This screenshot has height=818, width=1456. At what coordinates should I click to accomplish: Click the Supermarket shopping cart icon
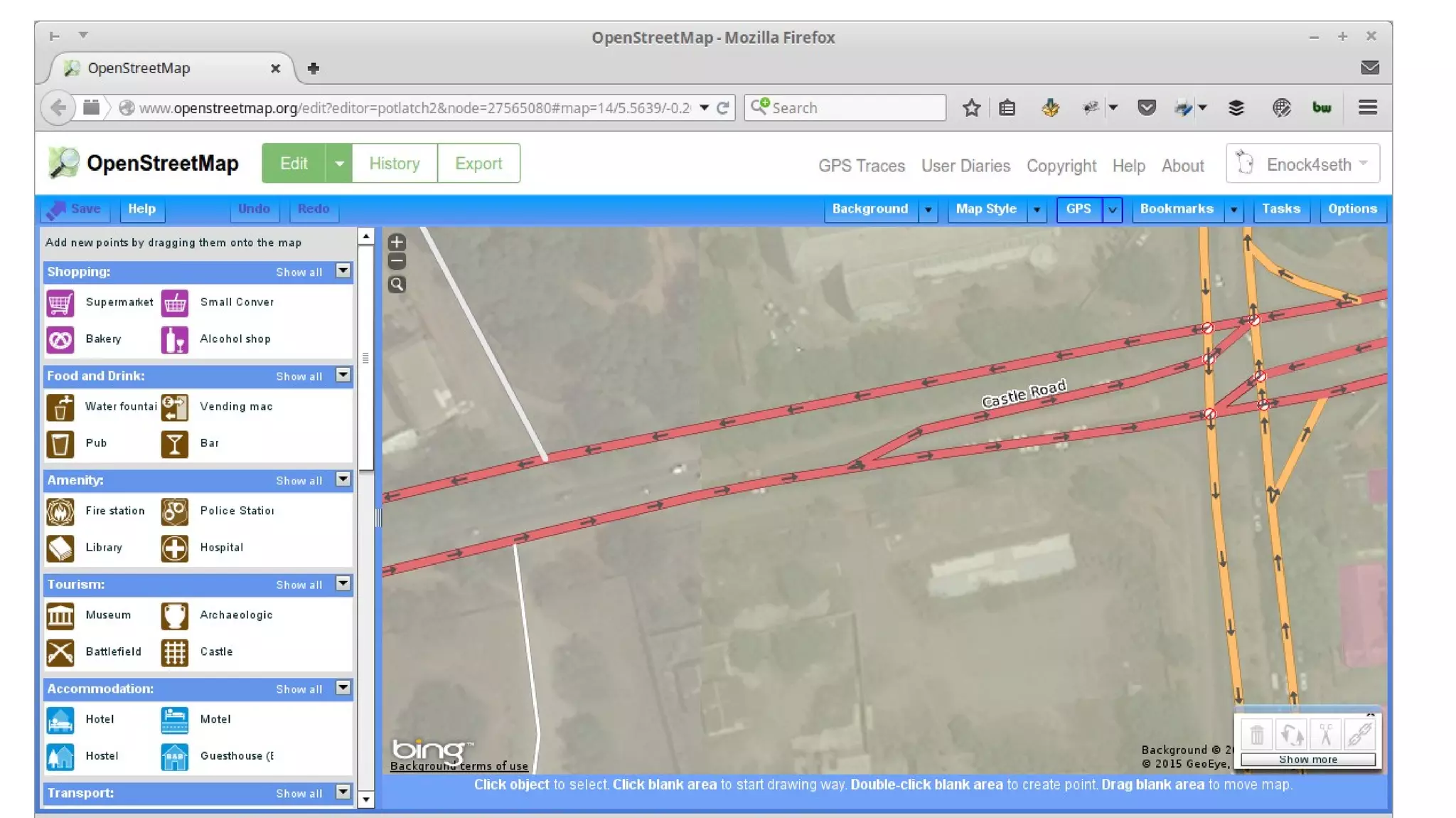point(60,303)
